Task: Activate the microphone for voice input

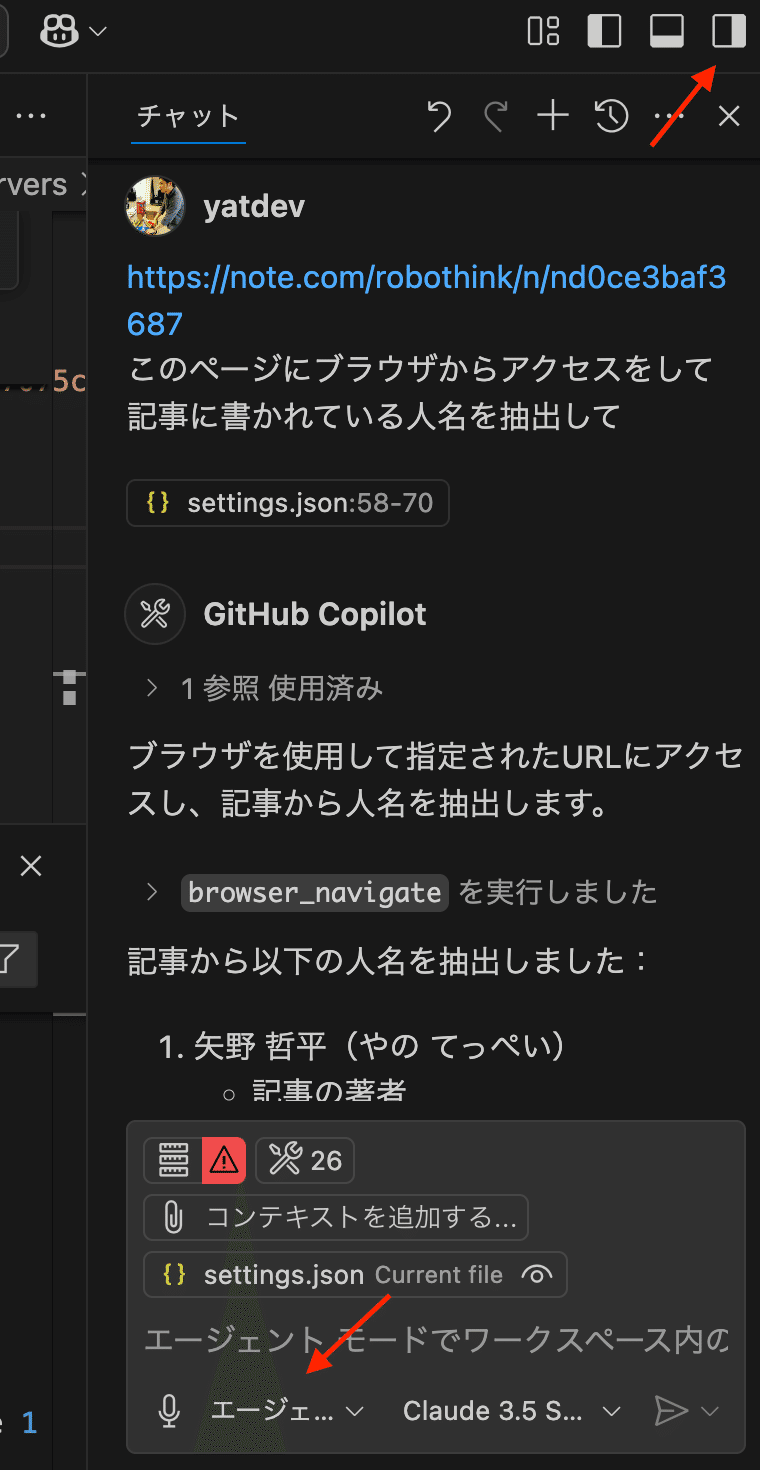Action: pyautogui.click(x=168, y=1411)
